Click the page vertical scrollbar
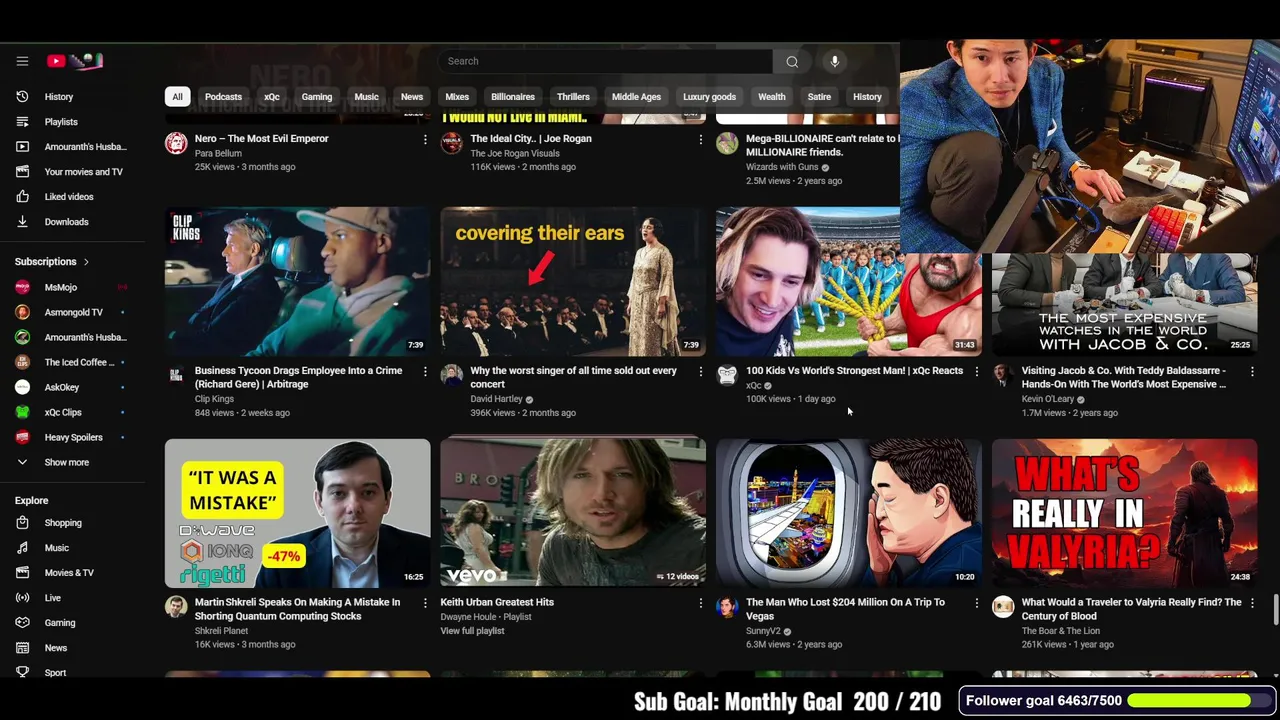 click(x=1275, y=610)
